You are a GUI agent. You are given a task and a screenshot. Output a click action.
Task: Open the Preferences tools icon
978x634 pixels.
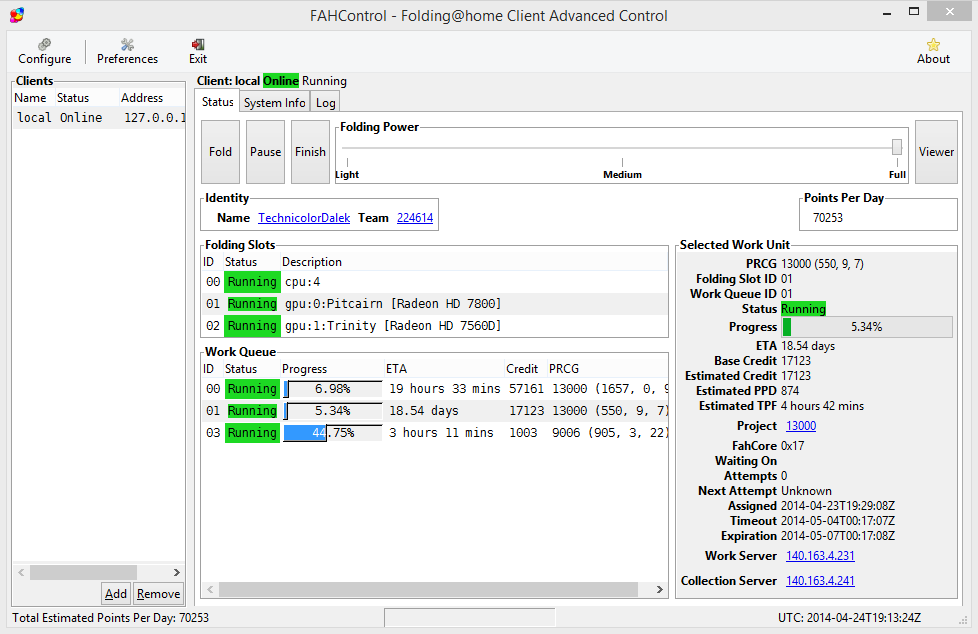click(127, 44)
